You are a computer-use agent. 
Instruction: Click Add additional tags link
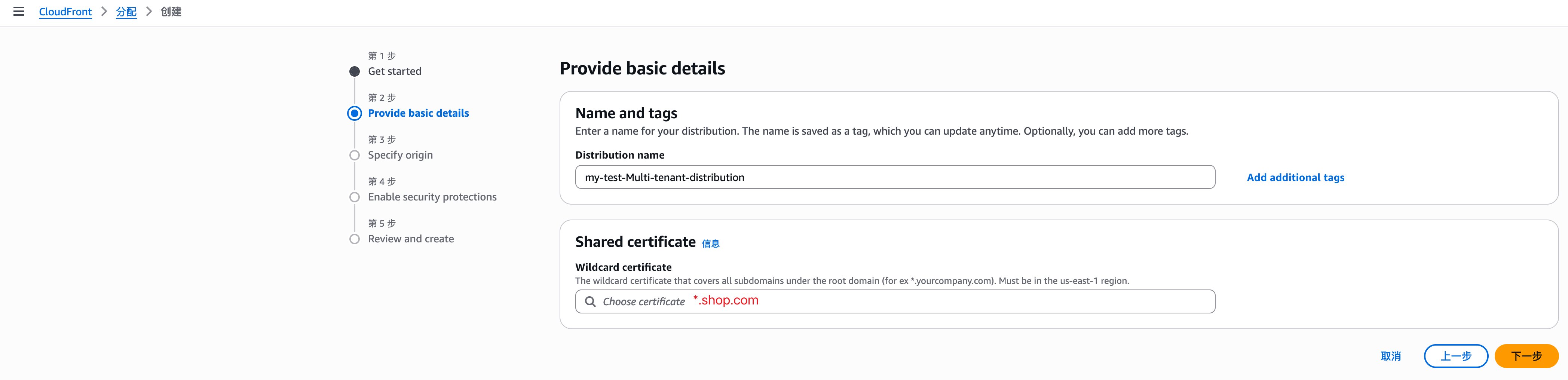pos(1295,177)
